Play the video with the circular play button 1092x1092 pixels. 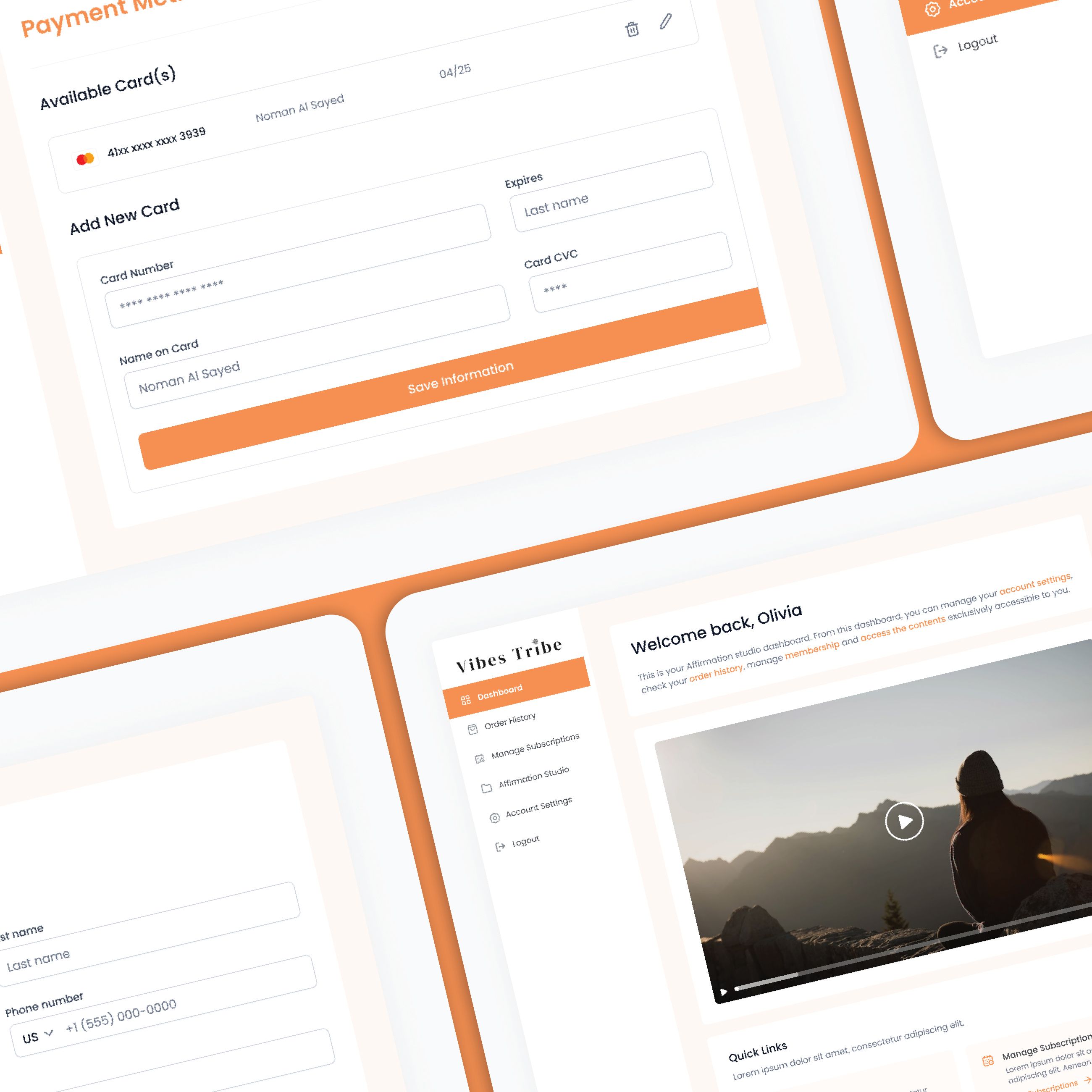(904, 821)
